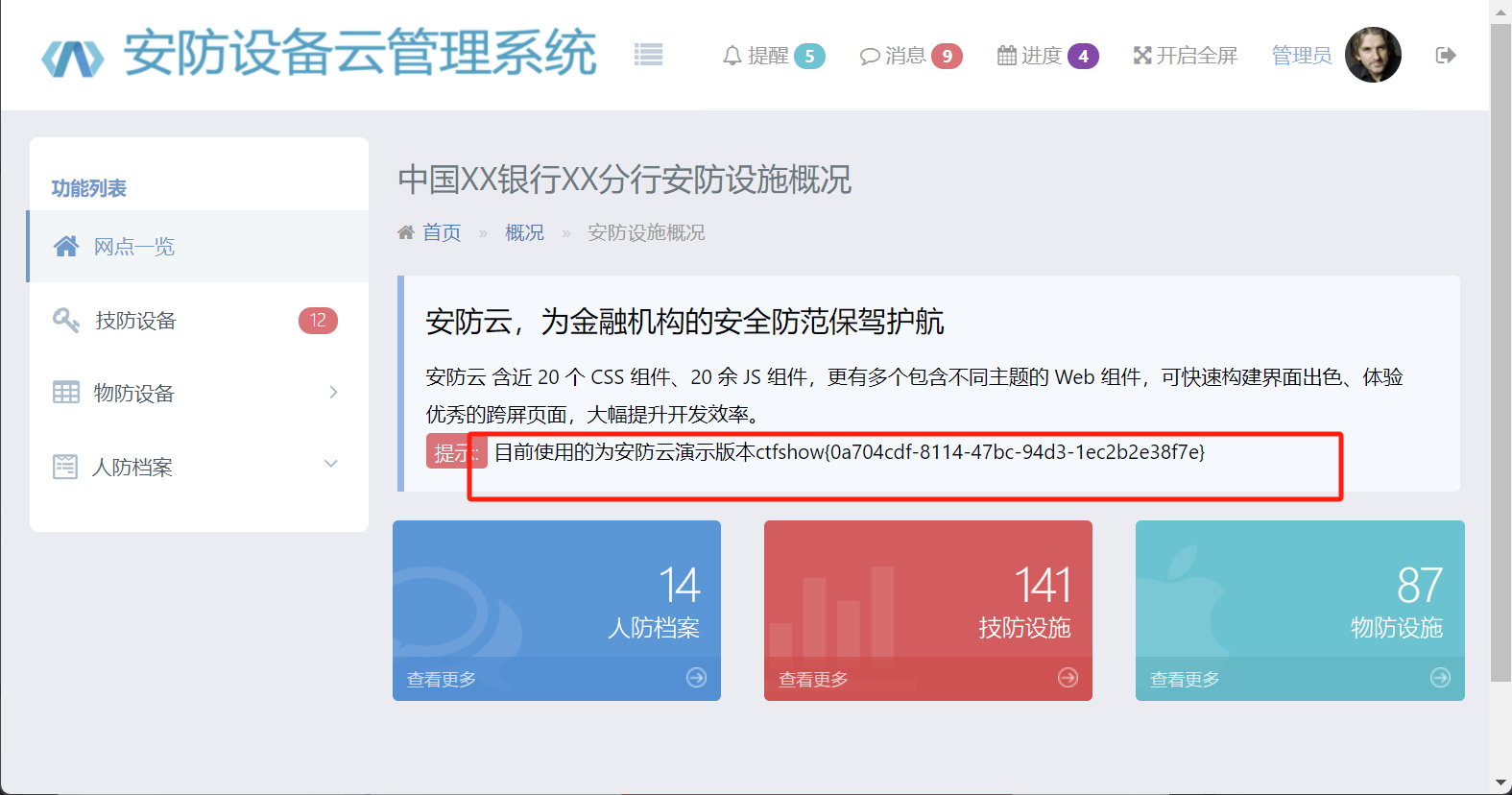
Task: Click the 安防云，为金融机构的安全防范保驾护航 heading
Action: 684,322
